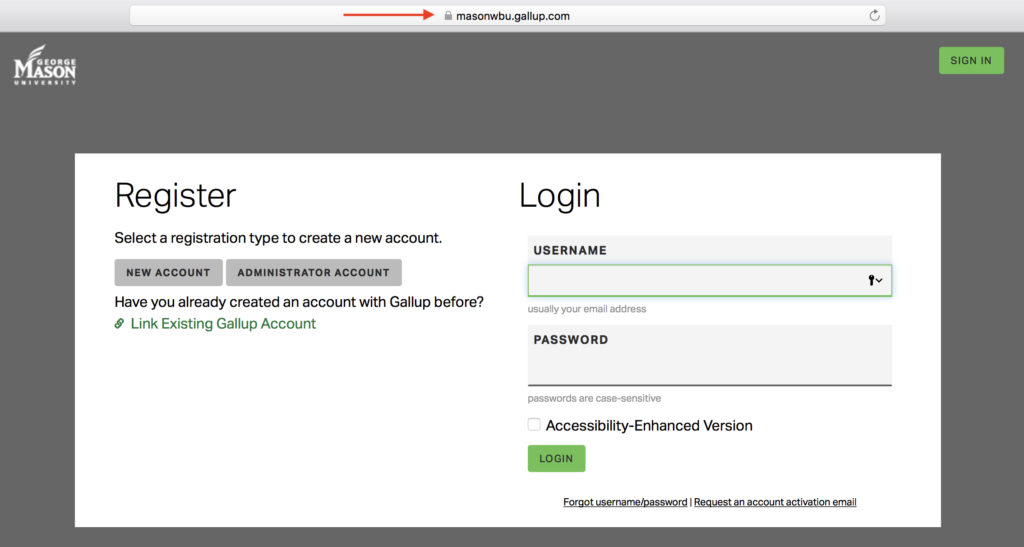
Task: Click the USERNAME field label
Action: tap(570, 250)
